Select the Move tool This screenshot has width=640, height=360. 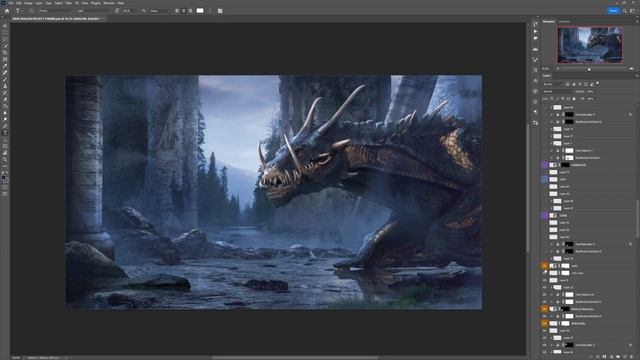pyautogui.click(x=5, y=26)
